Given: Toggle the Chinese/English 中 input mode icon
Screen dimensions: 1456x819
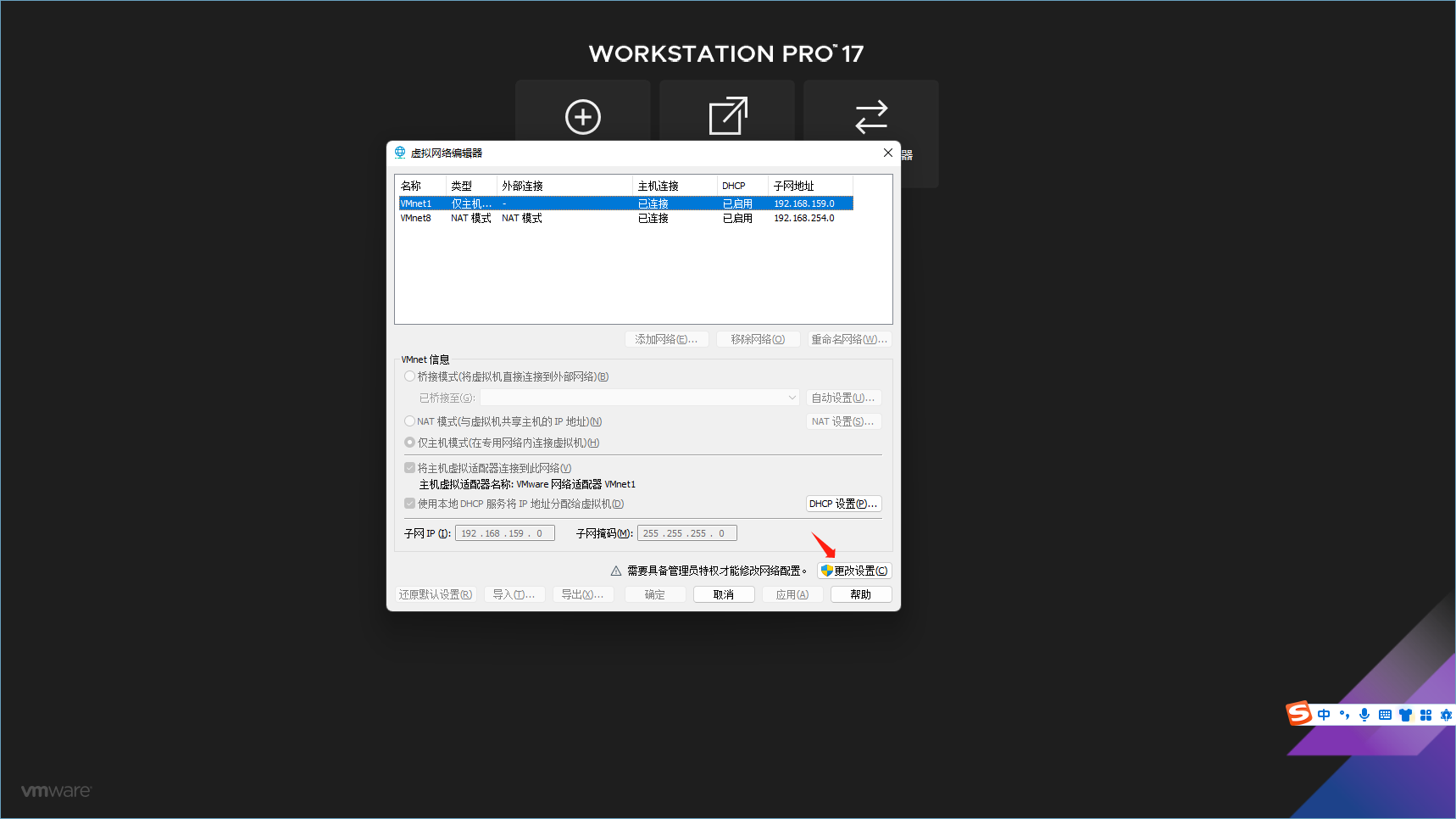Looking at the screenshot, I should 1324,715.
